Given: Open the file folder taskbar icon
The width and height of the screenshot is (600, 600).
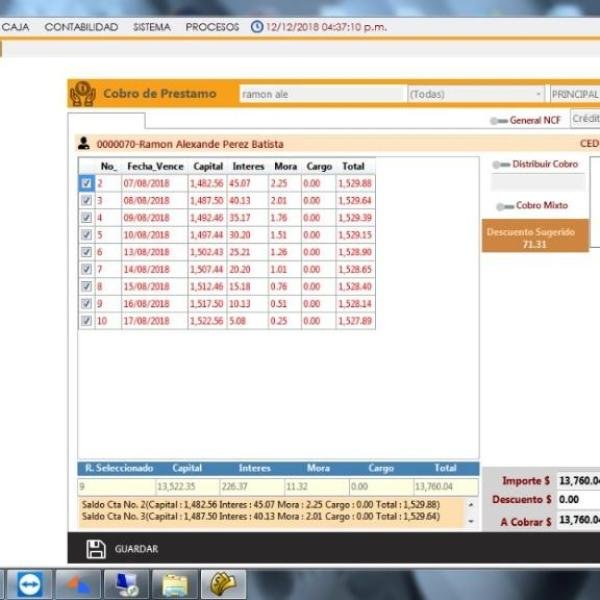Looking at the screenshot, I should coord(175,584).
